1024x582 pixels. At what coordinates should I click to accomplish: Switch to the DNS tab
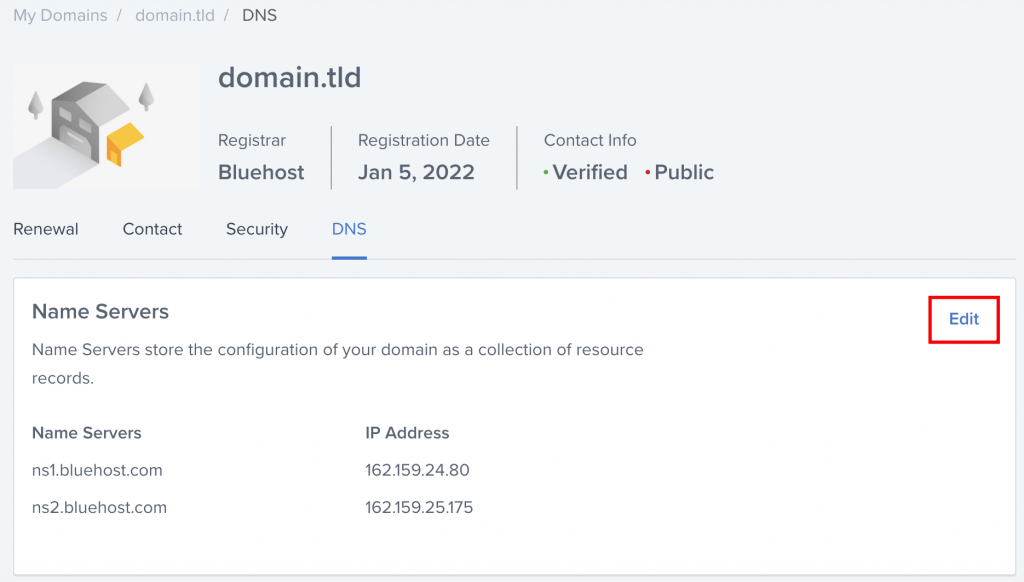[x=348, y=229]
